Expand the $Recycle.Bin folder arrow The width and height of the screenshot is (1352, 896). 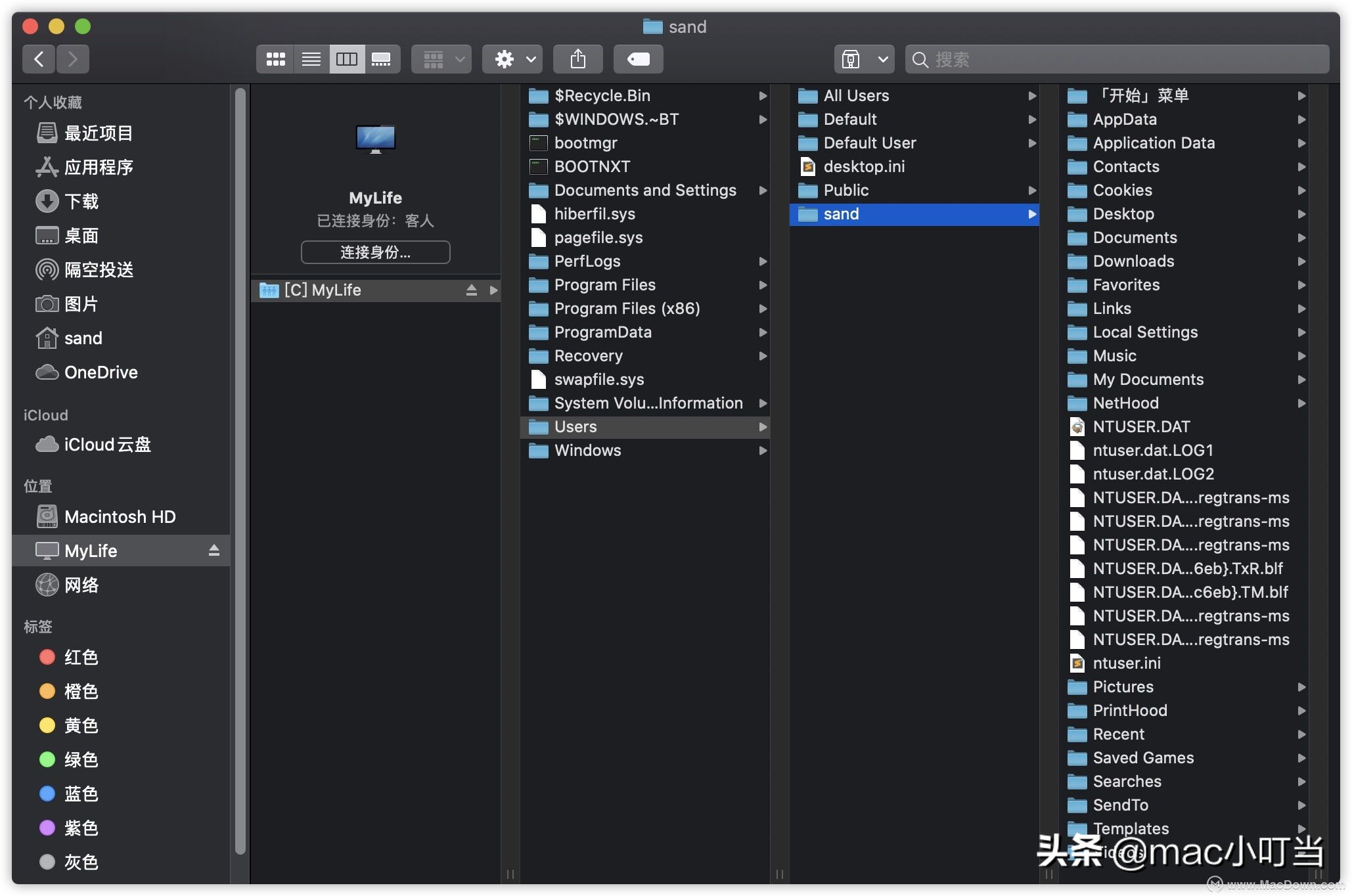click(763, 96)
